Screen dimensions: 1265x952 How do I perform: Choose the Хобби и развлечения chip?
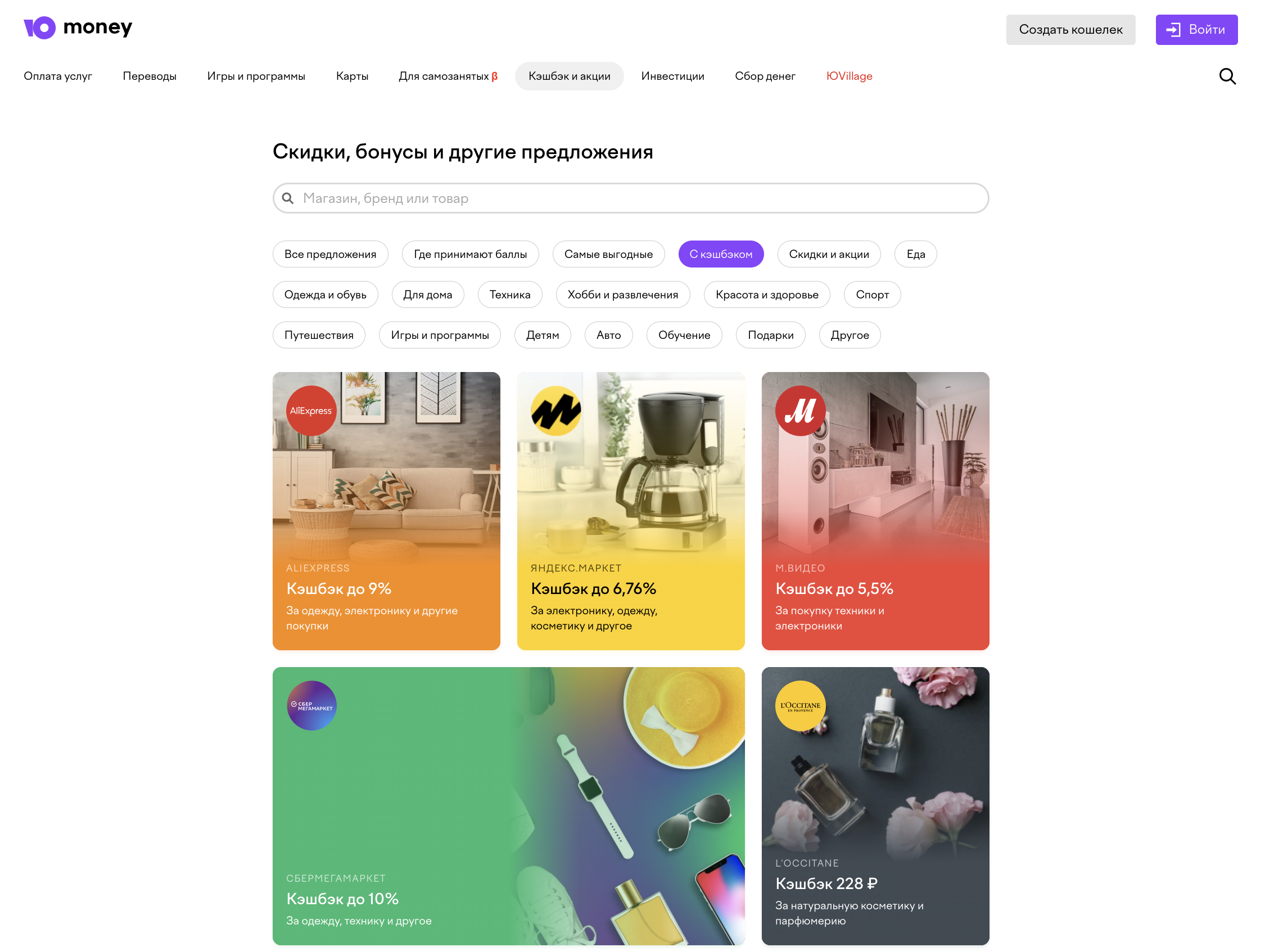pyautogui.click(x=623, y=294)
